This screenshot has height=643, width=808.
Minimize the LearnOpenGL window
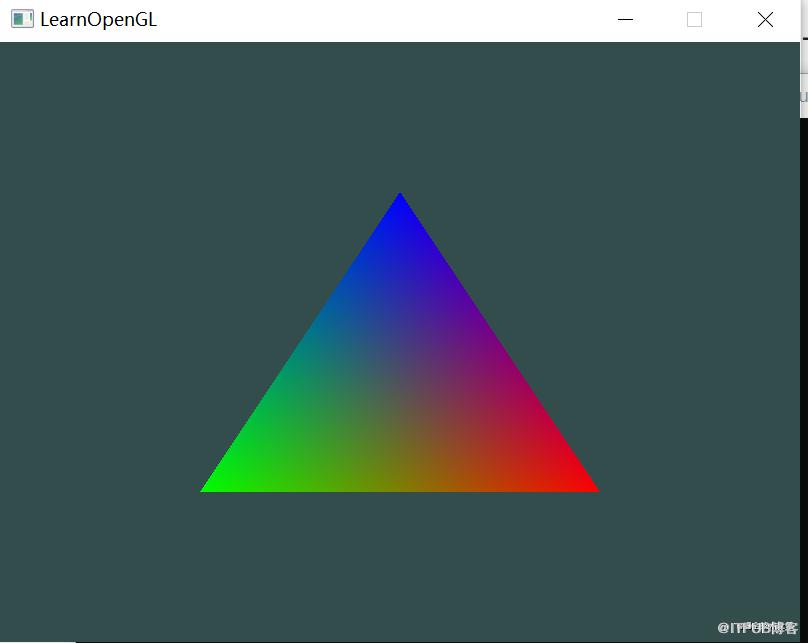pyautogui.click(x=625, y=20)
